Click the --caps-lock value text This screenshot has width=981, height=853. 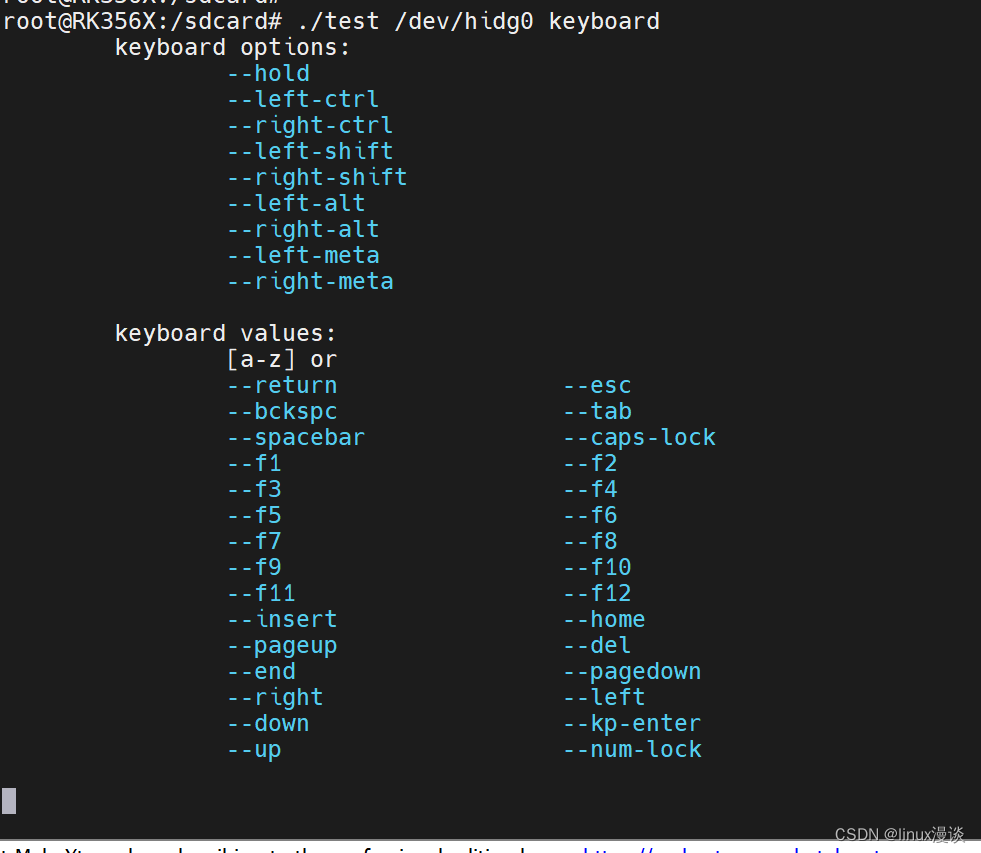click(x=639, y=436)
